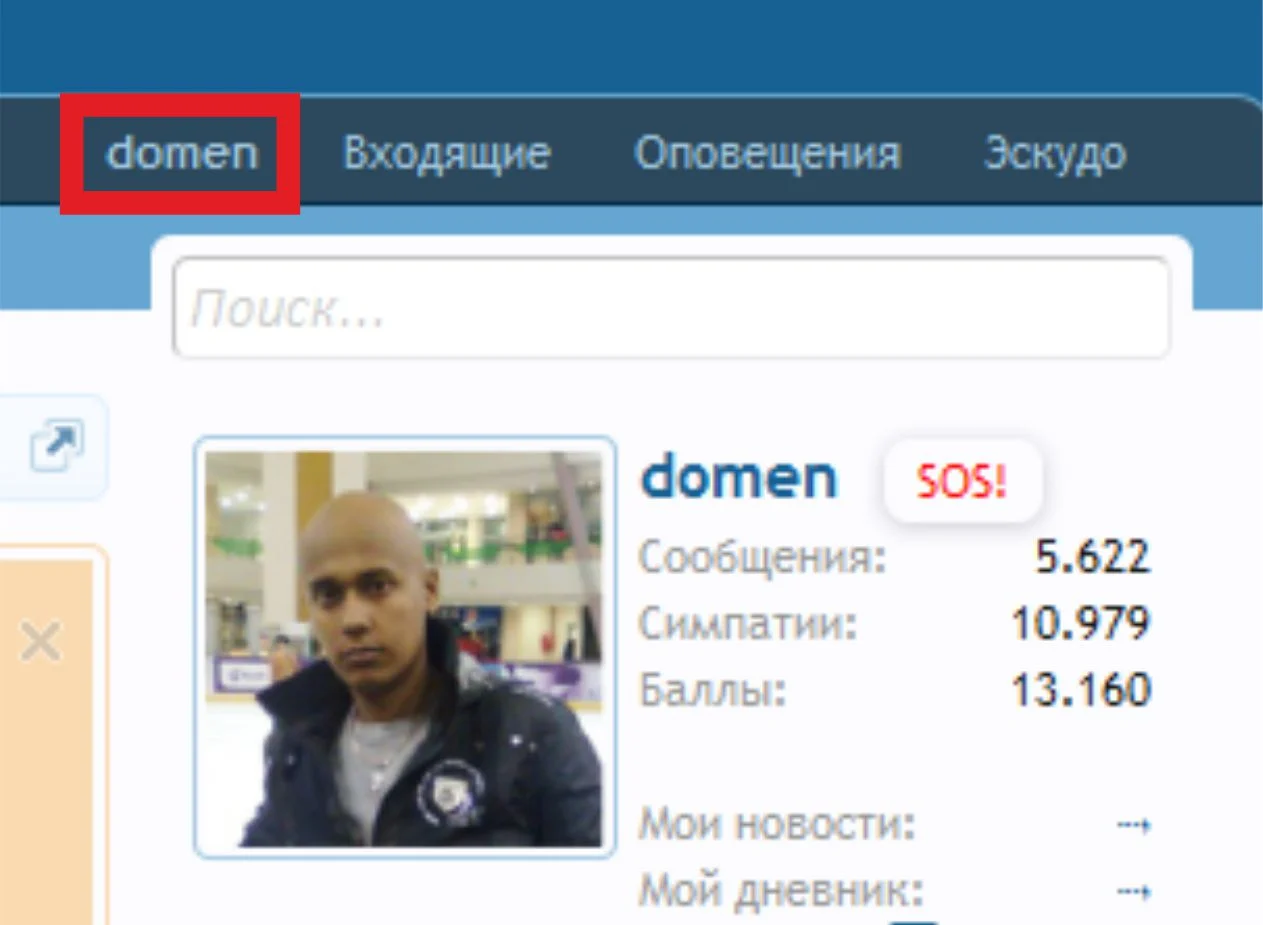
Task: Open the 10.979 likes count
Action: click(x=1081, y=625)
